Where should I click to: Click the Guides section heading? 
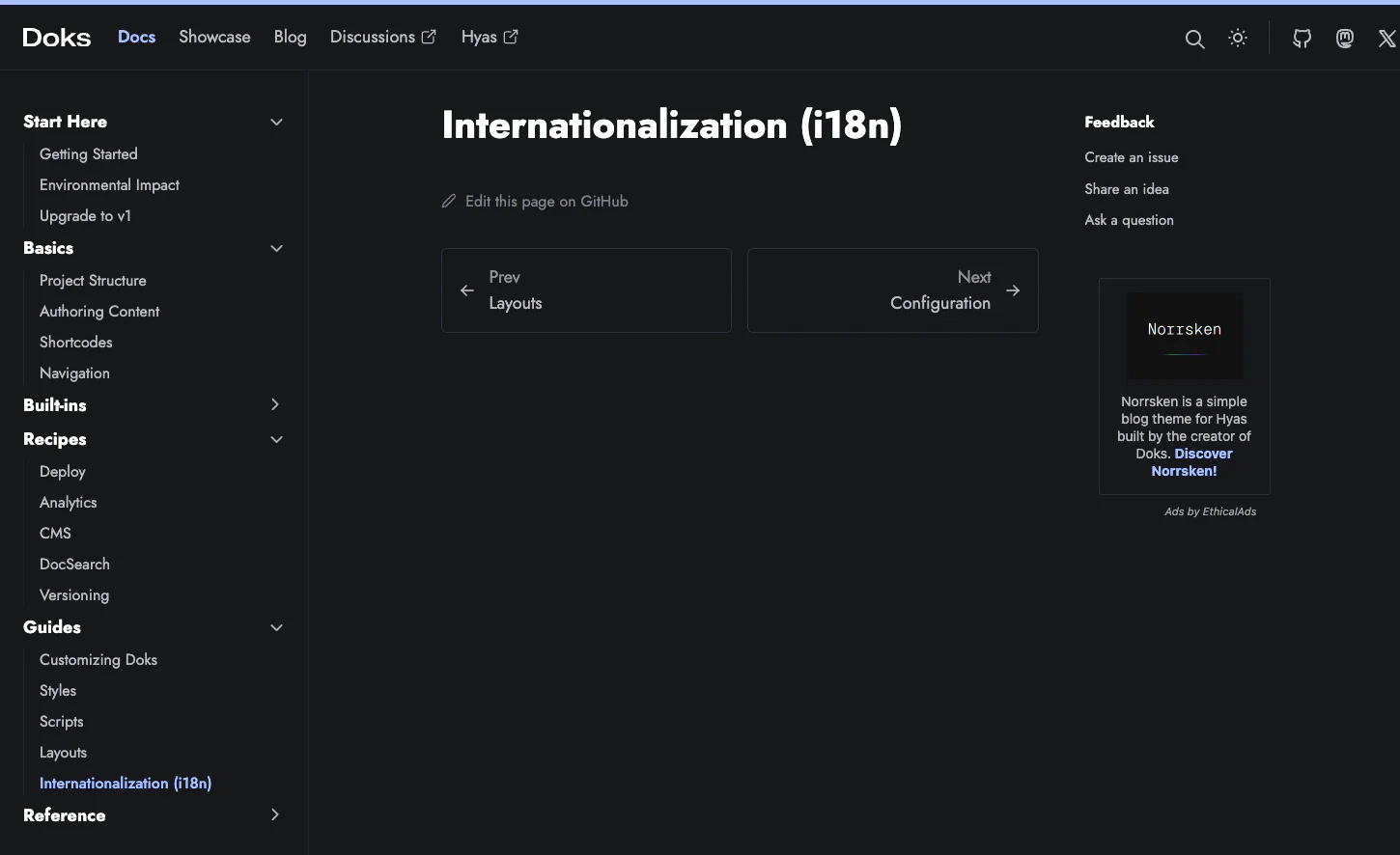point(52,627)
